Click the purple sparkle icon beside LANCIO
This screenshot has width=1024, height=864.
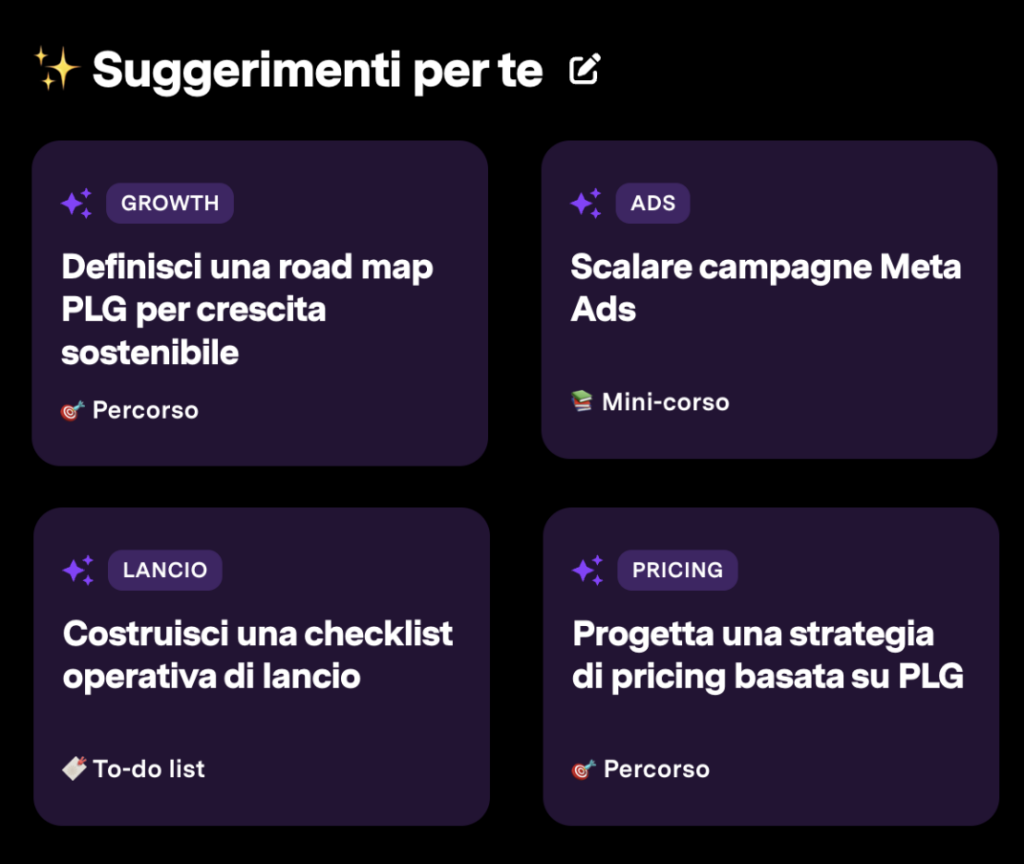click(78, 570)
